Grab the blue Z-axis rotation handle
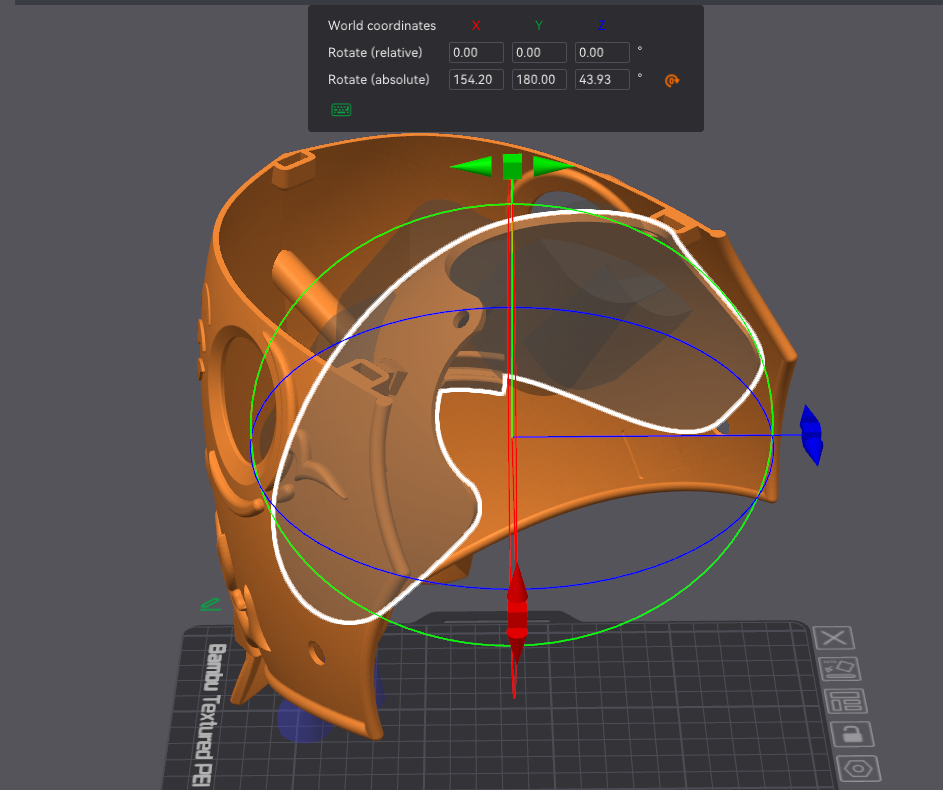 812,436
